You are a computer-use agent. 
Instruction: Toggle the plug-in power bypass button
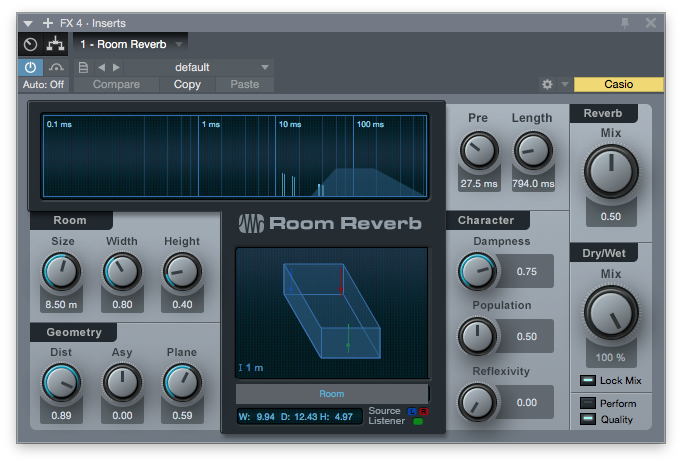pos(29,67)
